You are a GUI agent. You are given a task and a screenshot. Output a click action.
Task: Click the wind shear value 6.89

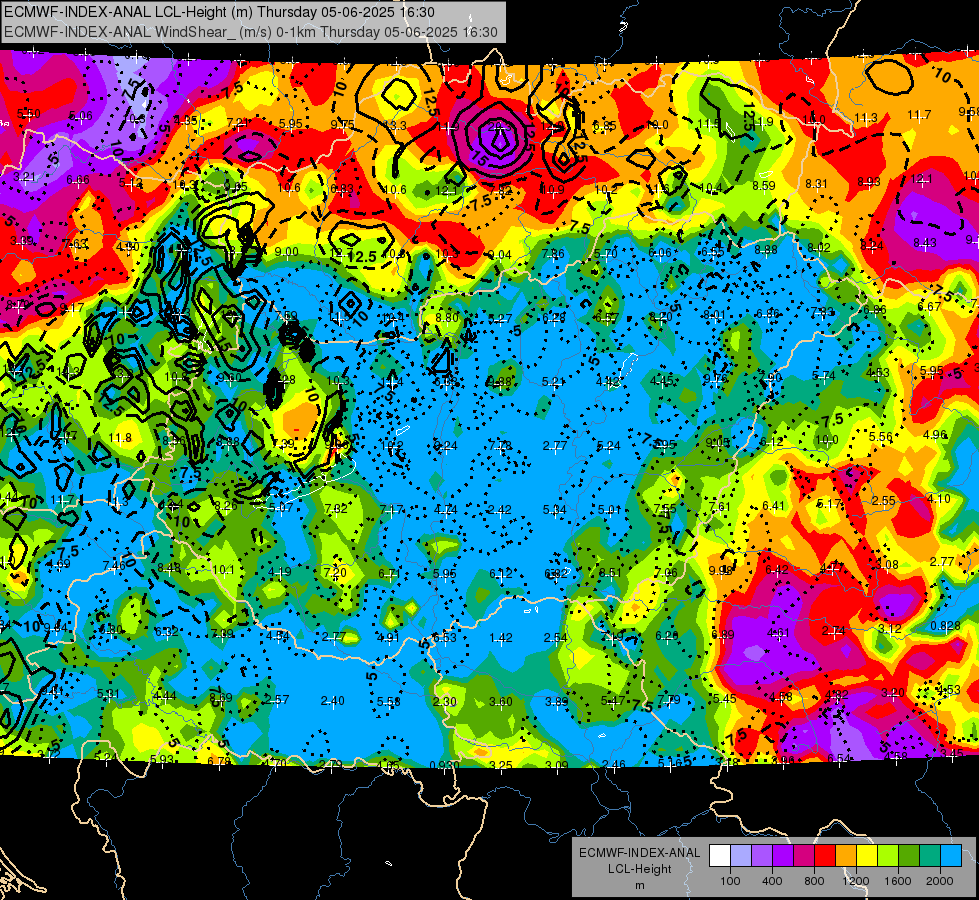(723, 635)
